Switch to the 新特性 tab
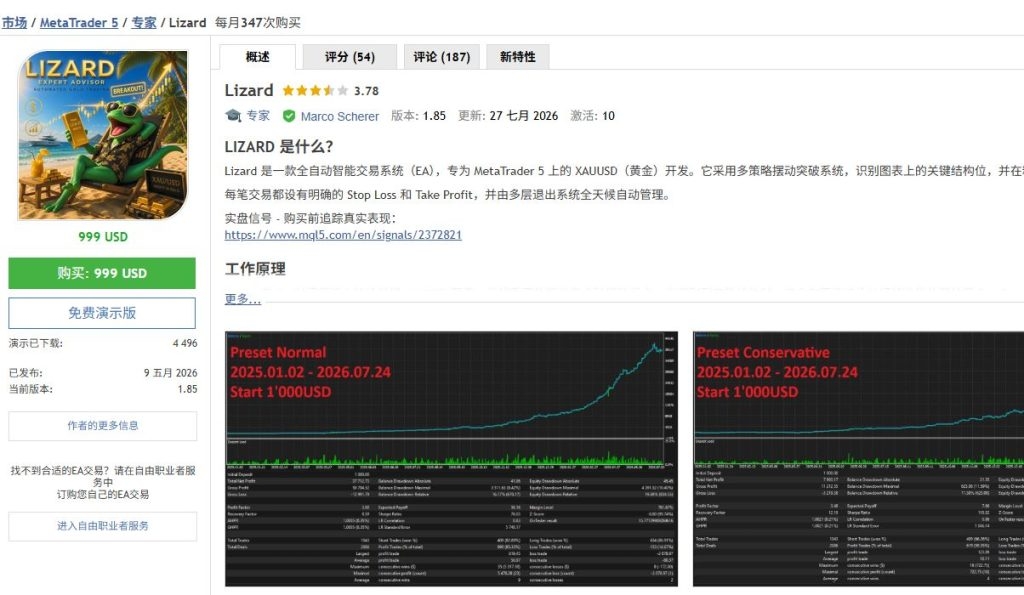 [518, 57]
